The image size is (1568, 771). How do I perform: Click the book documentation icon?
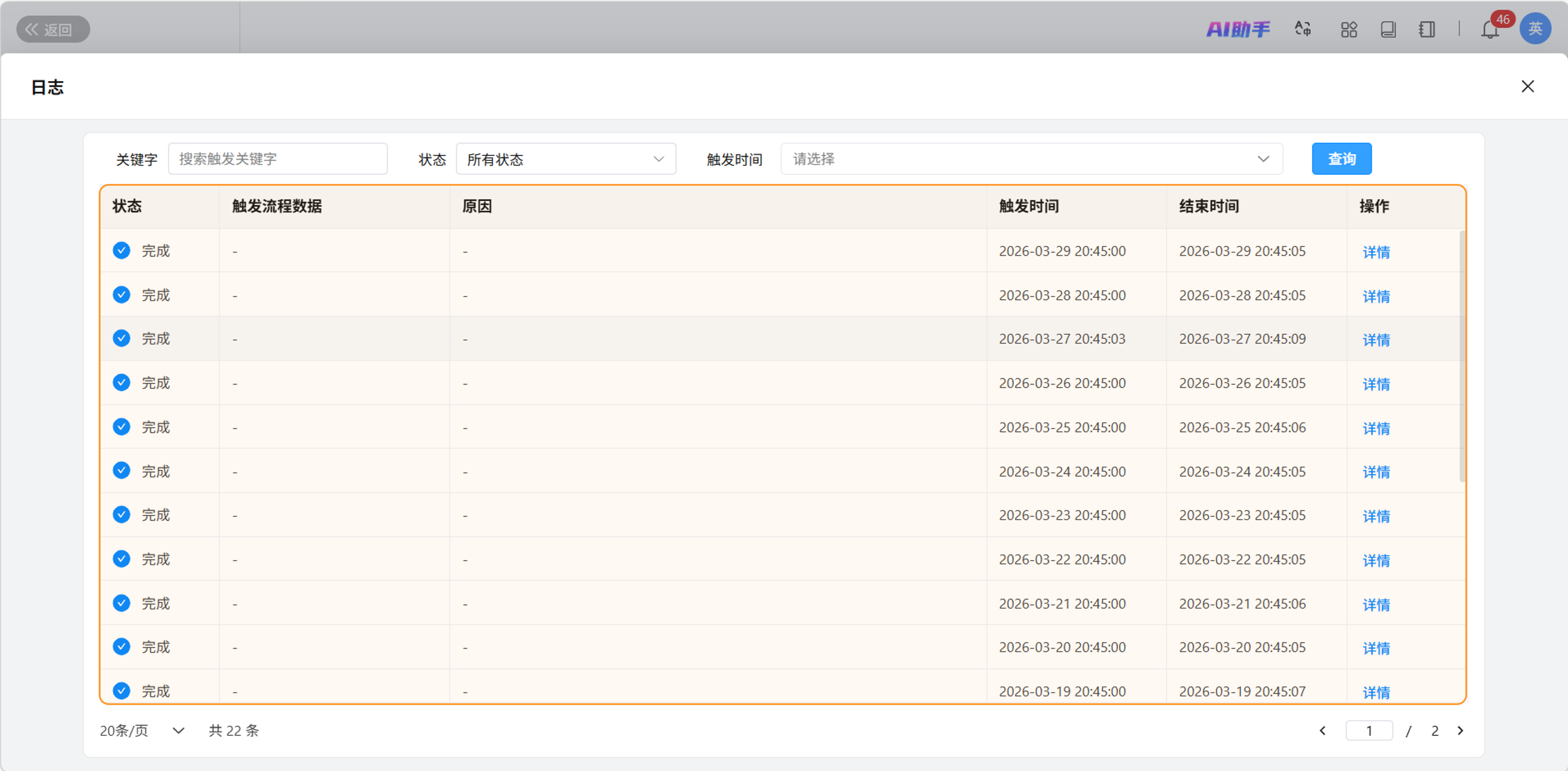[1388, 29]
